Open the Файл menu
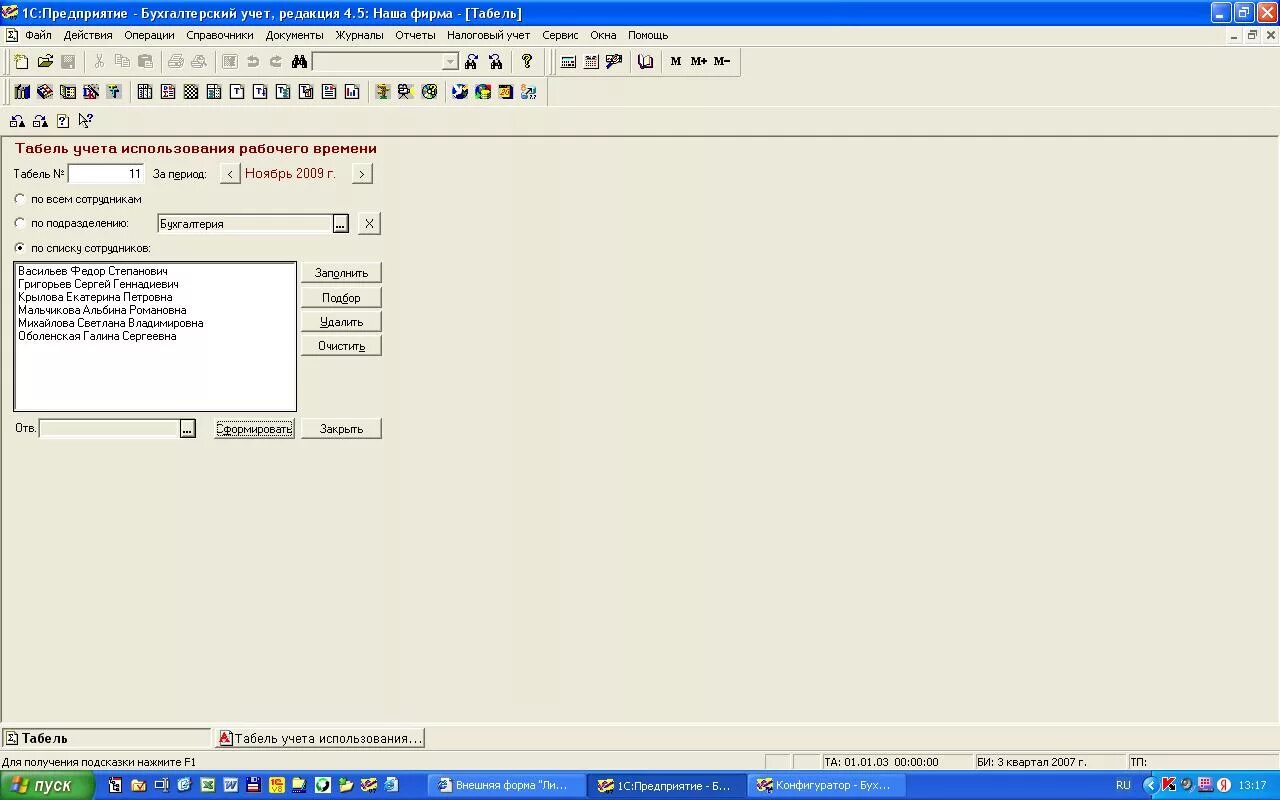 [x=38, y=35]
